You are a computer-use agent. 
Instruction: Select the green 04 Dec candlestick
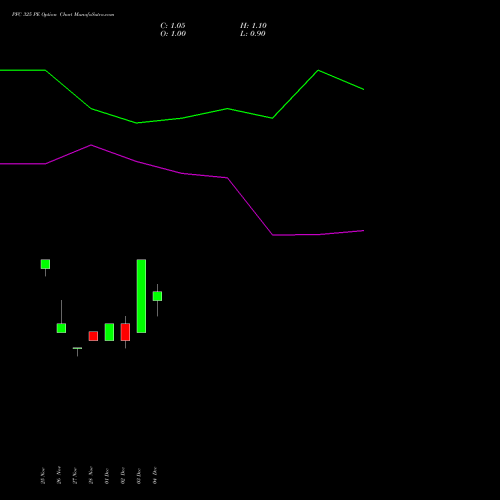tap(157, 296)
